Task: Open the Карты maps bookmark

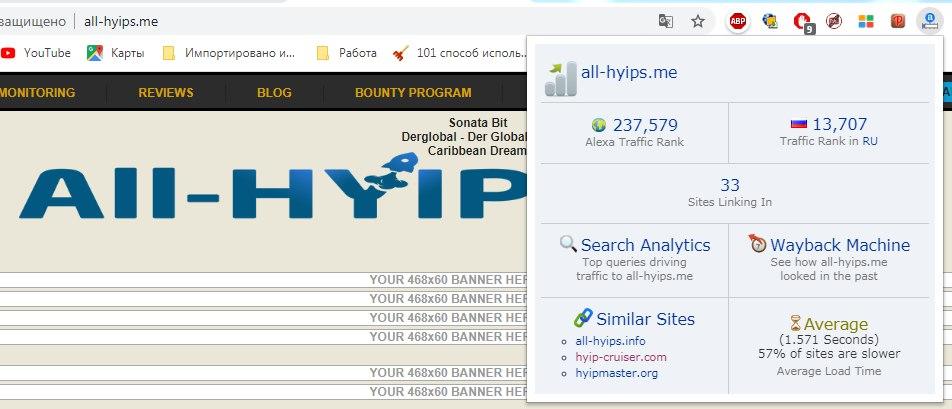Action: (x=115, y=53)
